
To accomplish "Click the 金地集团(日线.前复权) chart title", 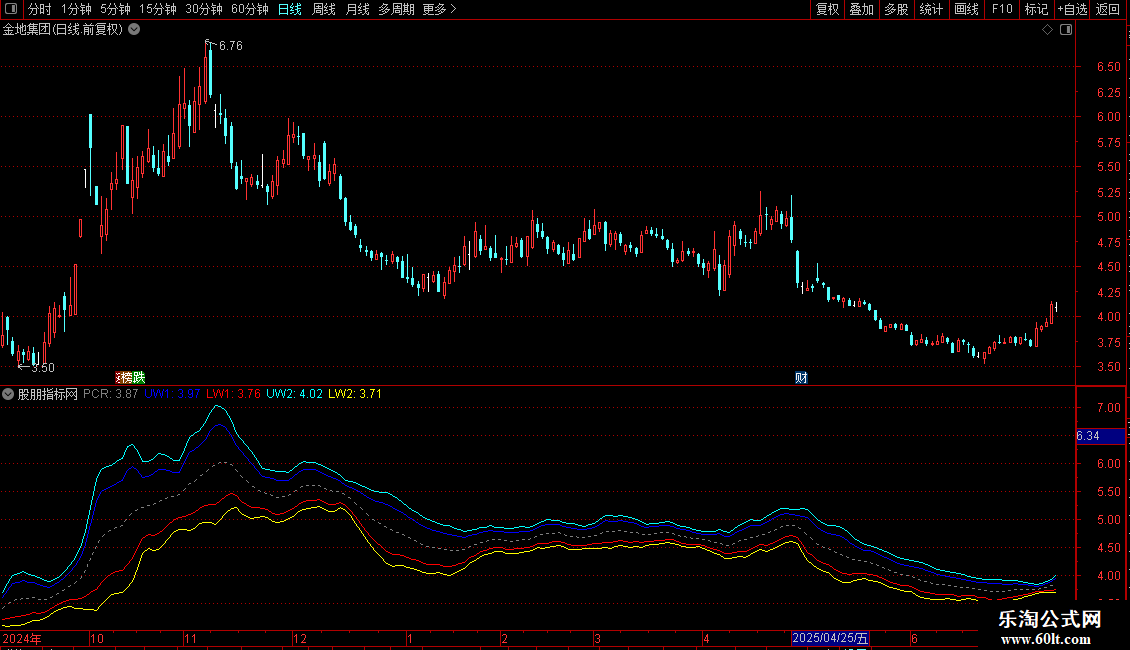I will pos(63,30).
